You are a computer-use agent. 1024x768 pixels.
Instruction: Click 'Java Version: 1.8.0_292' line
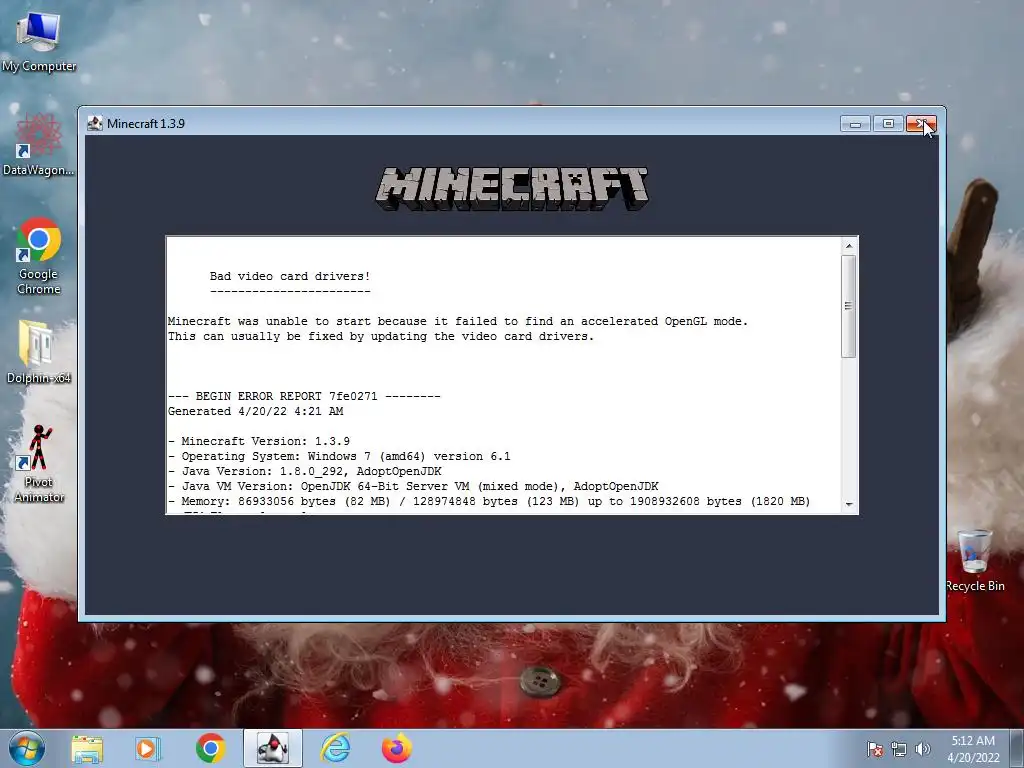click(x=305, y=472)
